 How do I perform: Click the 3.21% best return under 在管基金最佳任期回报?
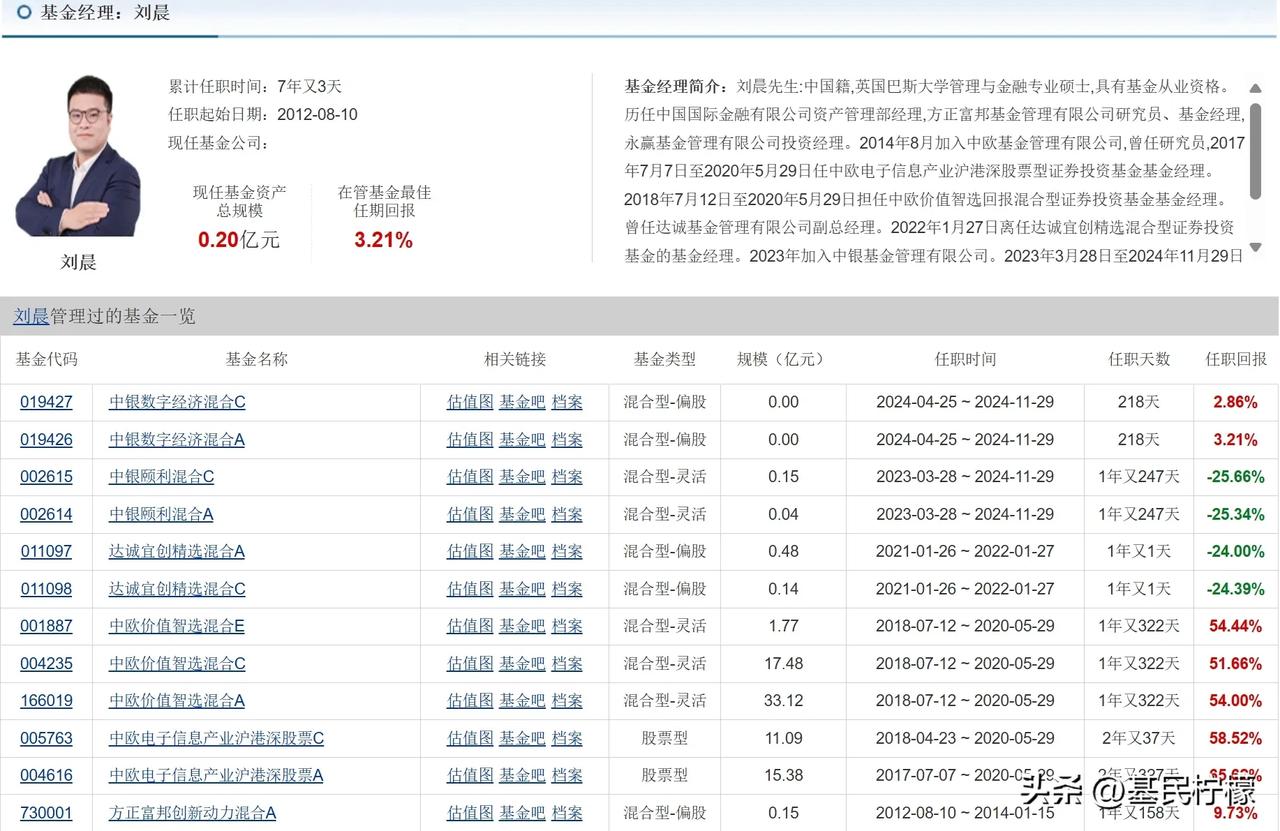point(383,239)
